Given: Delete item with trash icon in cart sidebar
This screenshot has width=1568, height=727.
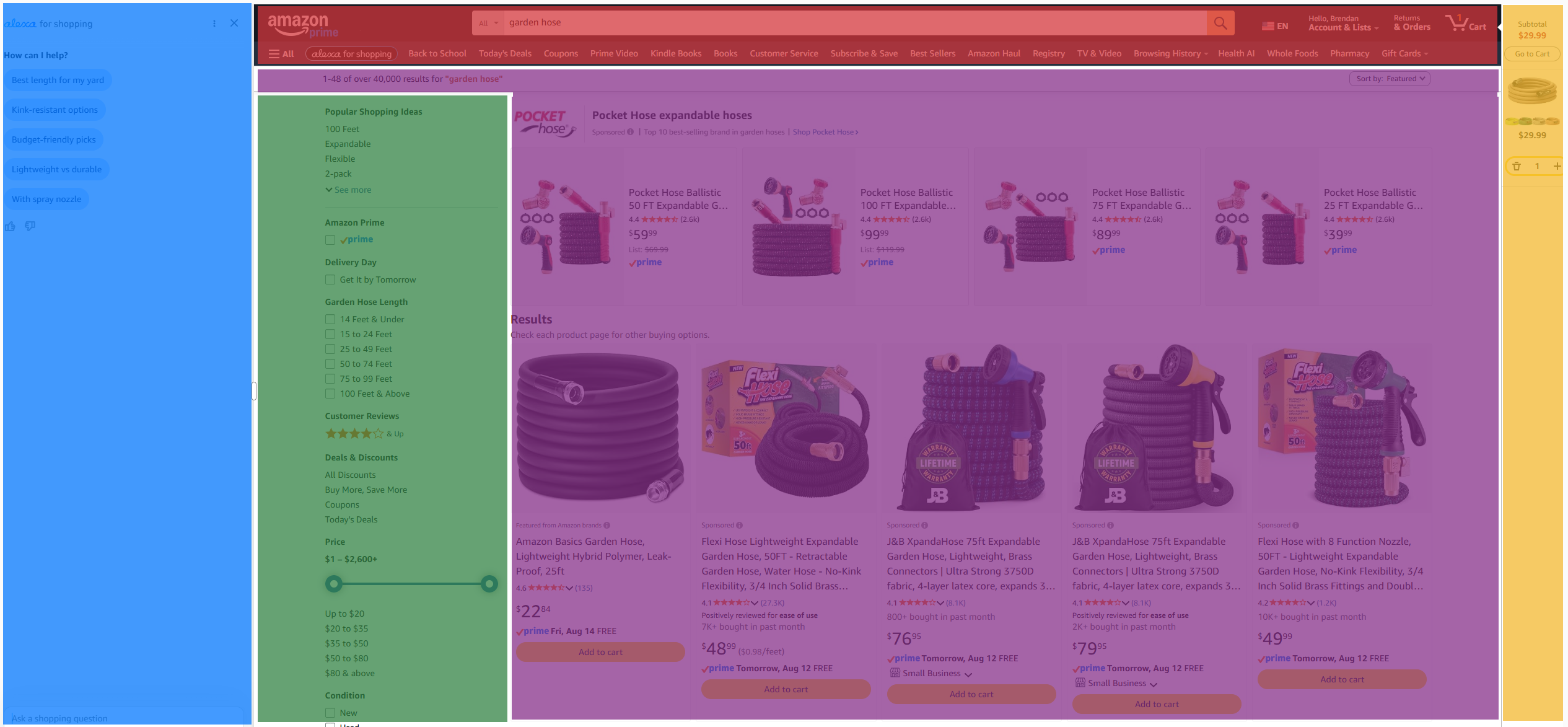Looking at the screenshot, I should point(1517,166).
